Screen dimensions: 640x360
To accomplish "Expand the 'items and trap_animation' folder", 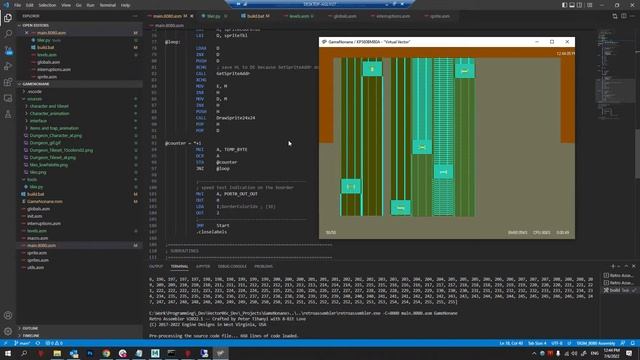I will (x=54, y=128).
